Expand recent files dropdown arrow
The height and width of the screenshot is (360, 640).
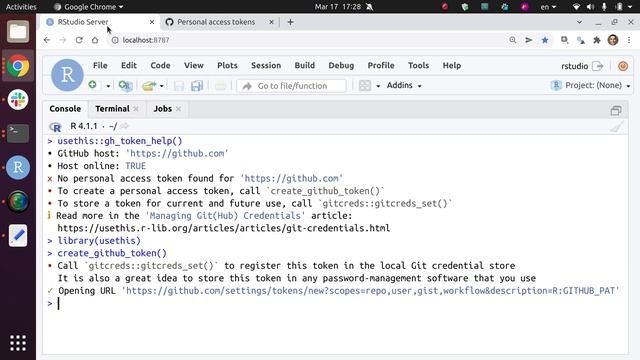(x=162, y=86)
